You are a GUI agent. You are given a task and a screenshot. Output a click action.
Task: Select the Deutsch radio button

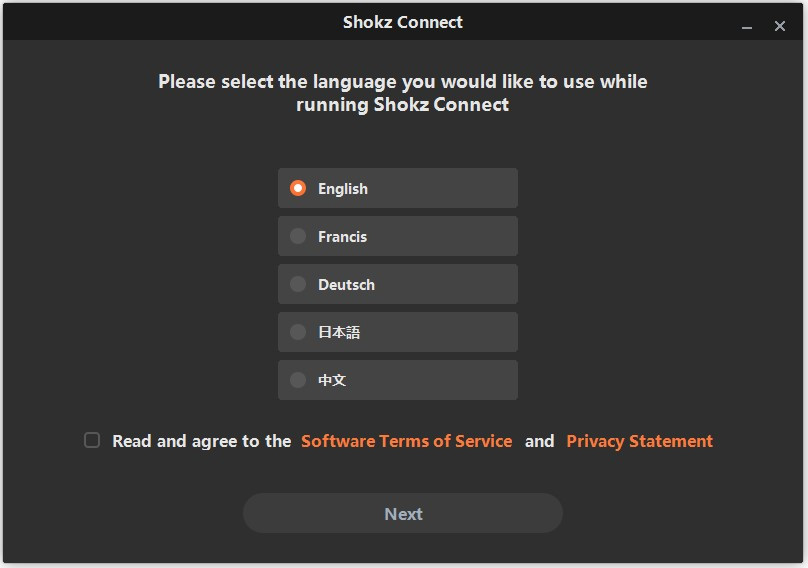click(x=297, y=284)
